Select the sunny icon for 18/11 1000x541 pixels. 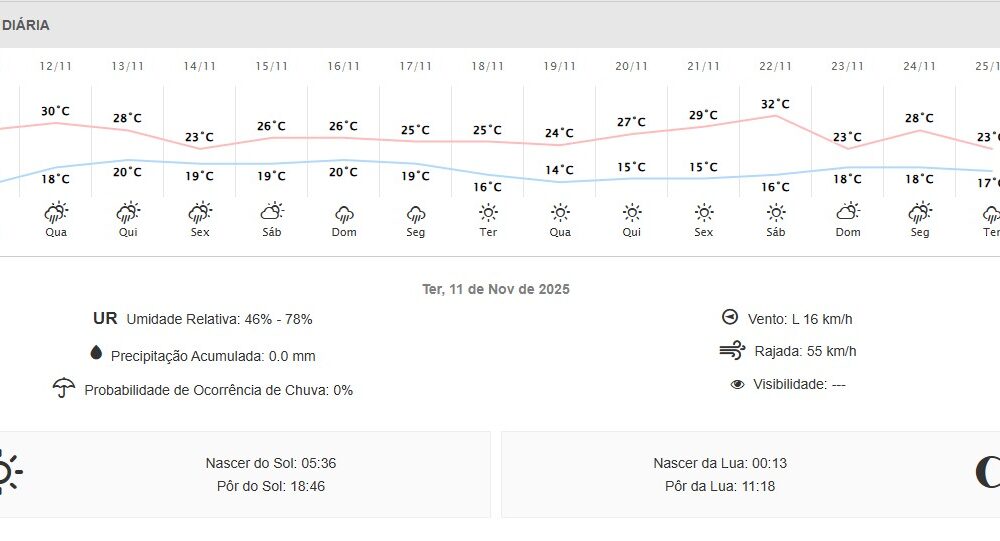[488, 212]
